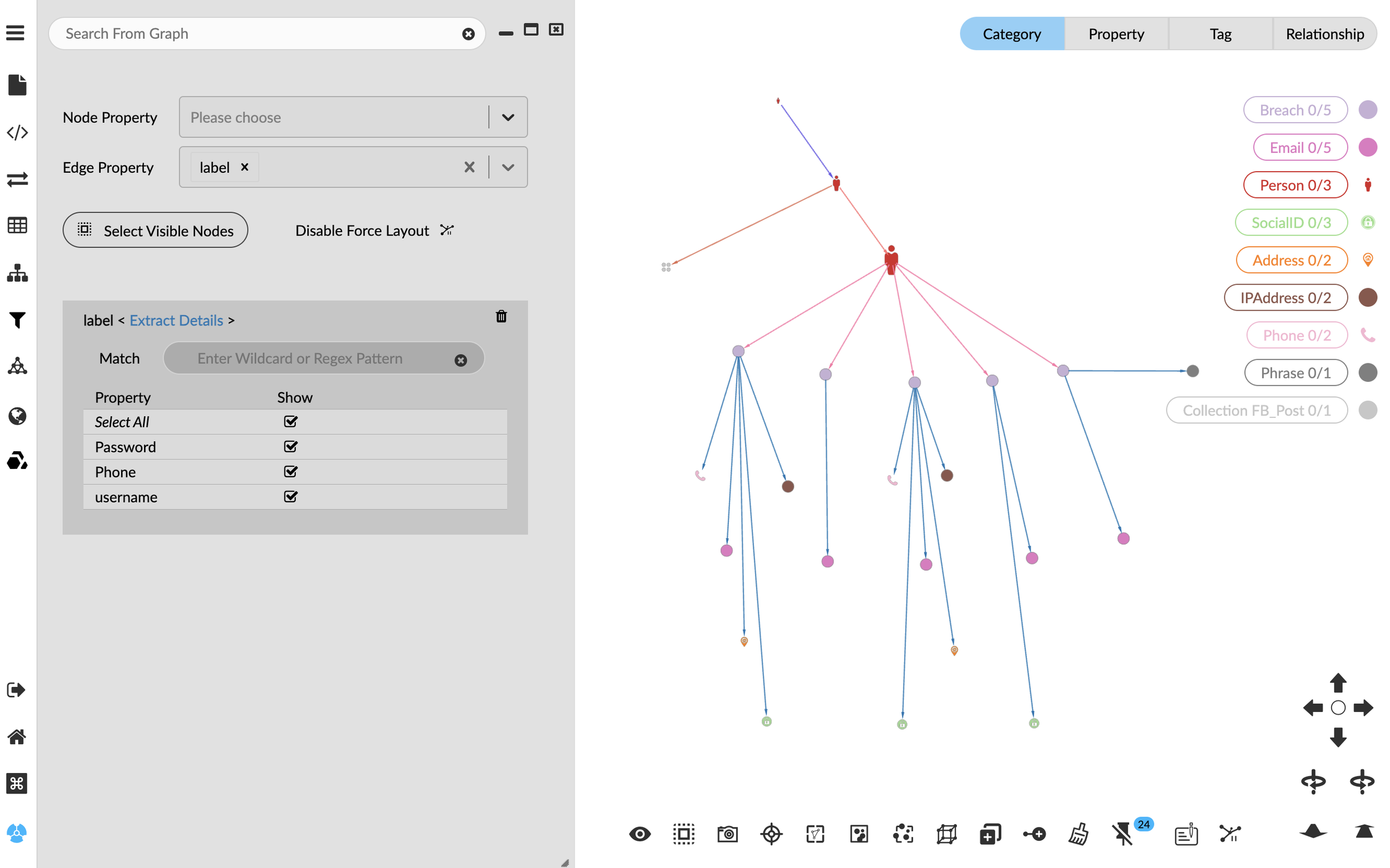Click the clean brush toolbar icon
The height and width of the screenshot is (868, 1390).
[1078, 834]
